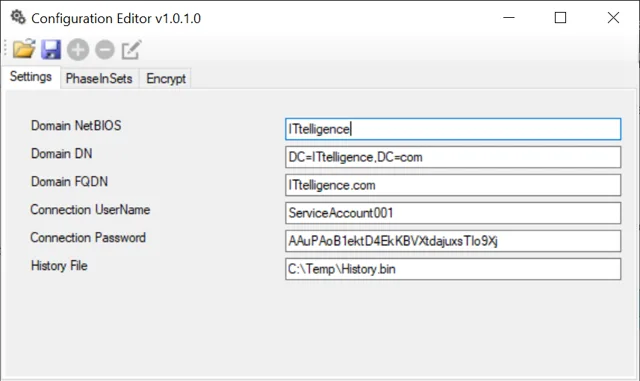640x381 pixels.
Task: Maximize the Configuration Editor window
Action: point(560,18)
